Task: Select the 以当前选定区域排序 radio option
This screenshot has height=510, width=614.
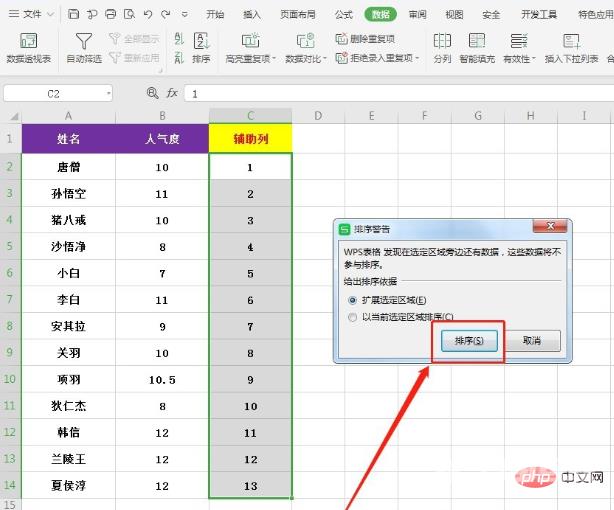Action: tap(351, 317)
